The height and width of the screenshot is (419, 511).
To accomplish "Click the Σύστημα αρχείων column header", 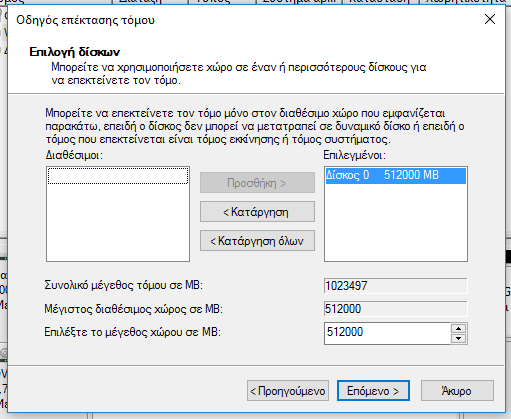I will [299, 2].
